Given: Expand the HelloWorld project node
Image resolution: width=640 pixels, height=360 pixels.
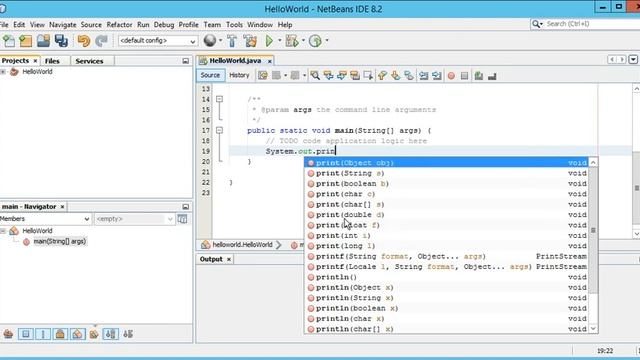Looking at the screenshot, I should (x=3, y=72).
